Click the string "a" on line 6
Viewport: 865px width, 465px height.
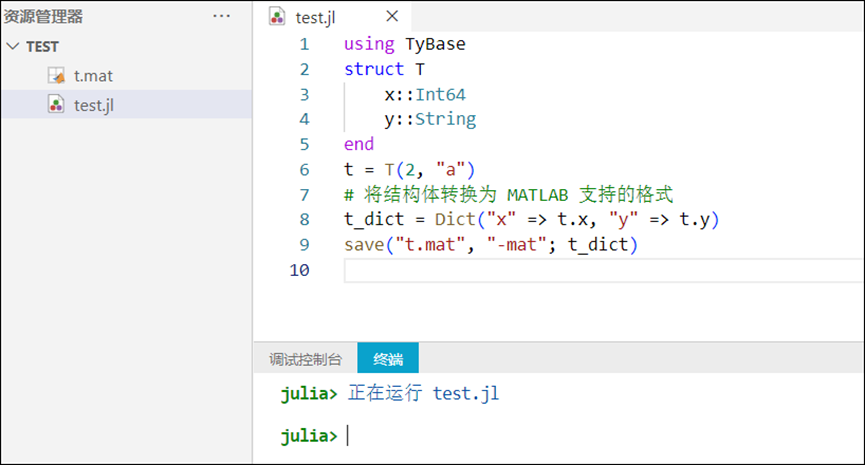450,169
